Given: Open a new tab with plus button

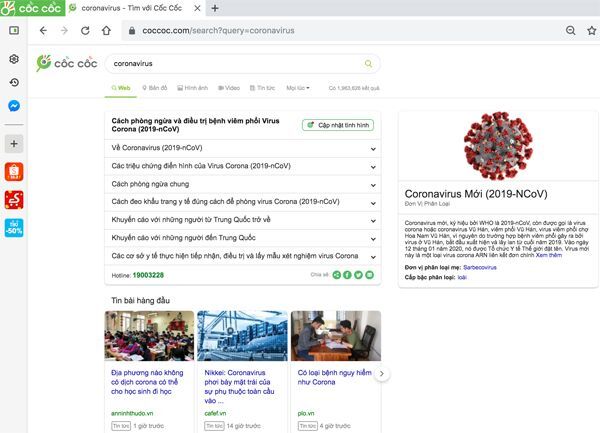Looking at the screenshot, I should (215, 8).
